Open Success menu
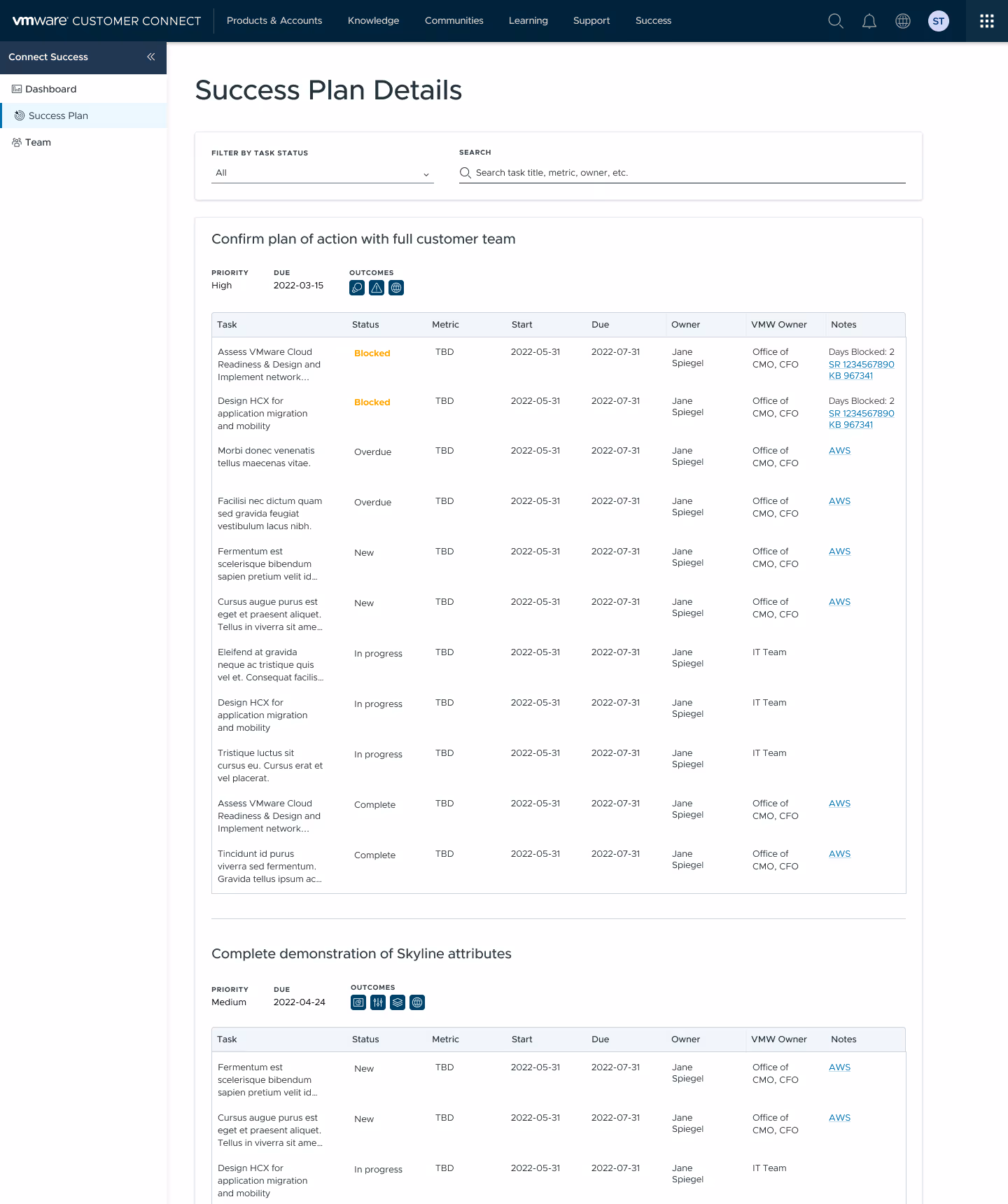1008x1204 pixels. coord(653,21)
